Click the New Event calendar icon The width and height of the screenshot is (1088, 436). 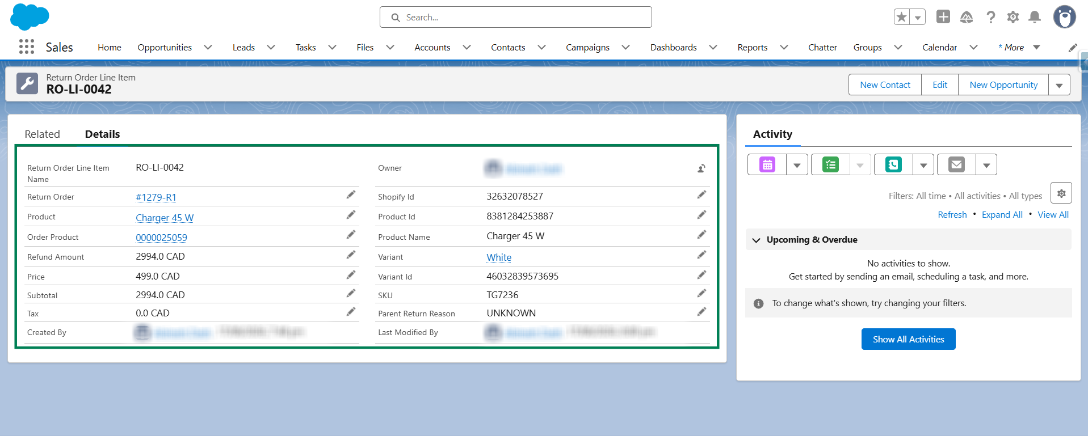click(x=767, y=165)
